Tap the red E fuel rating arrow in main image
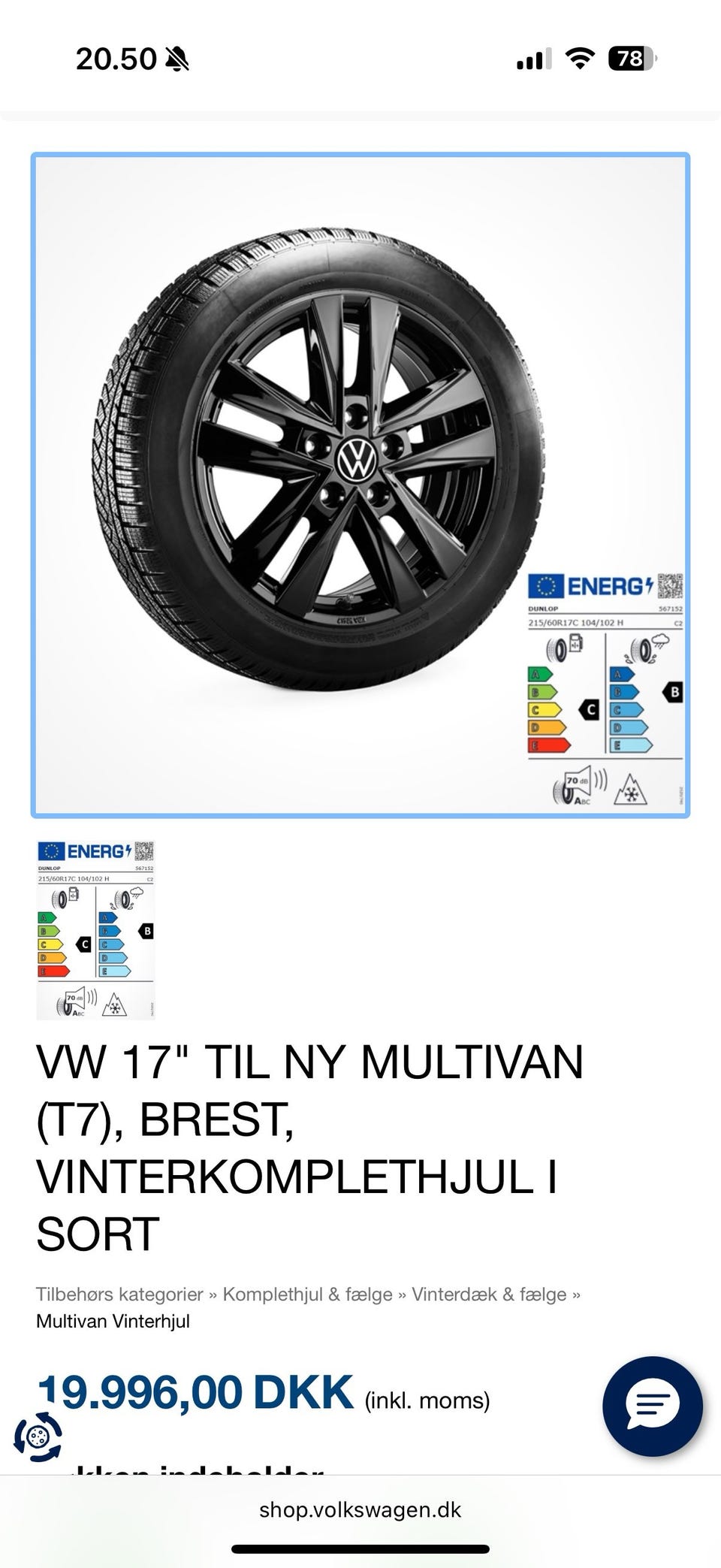 pos(548,745)
